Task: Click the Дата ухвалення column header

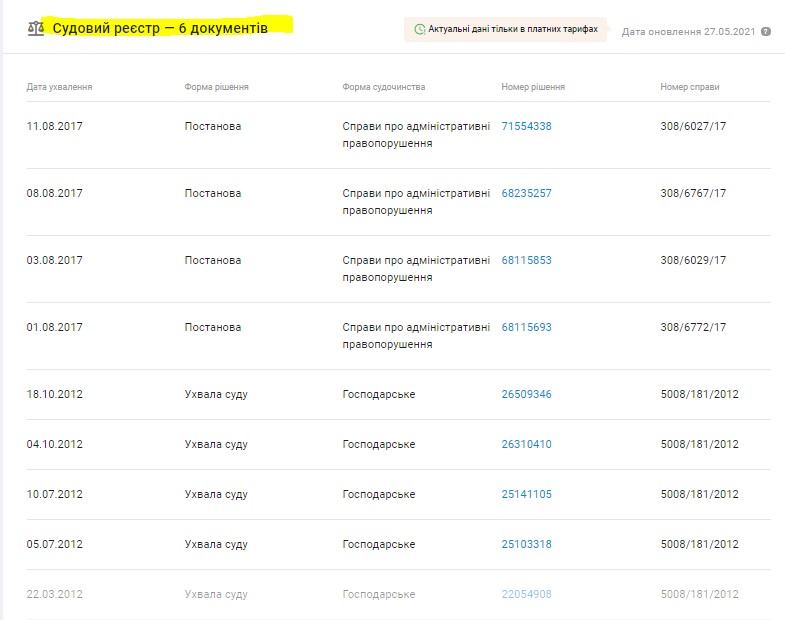Action: 59,87
